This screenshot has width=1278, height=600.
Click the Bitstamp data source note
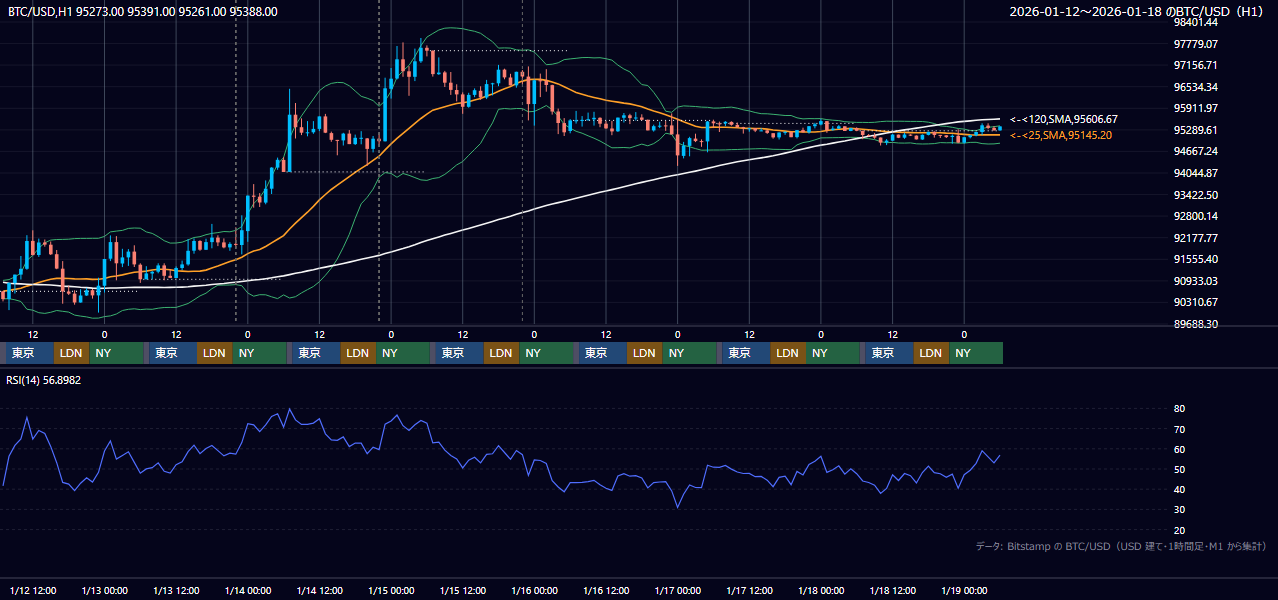click(x=1121, y=546)
